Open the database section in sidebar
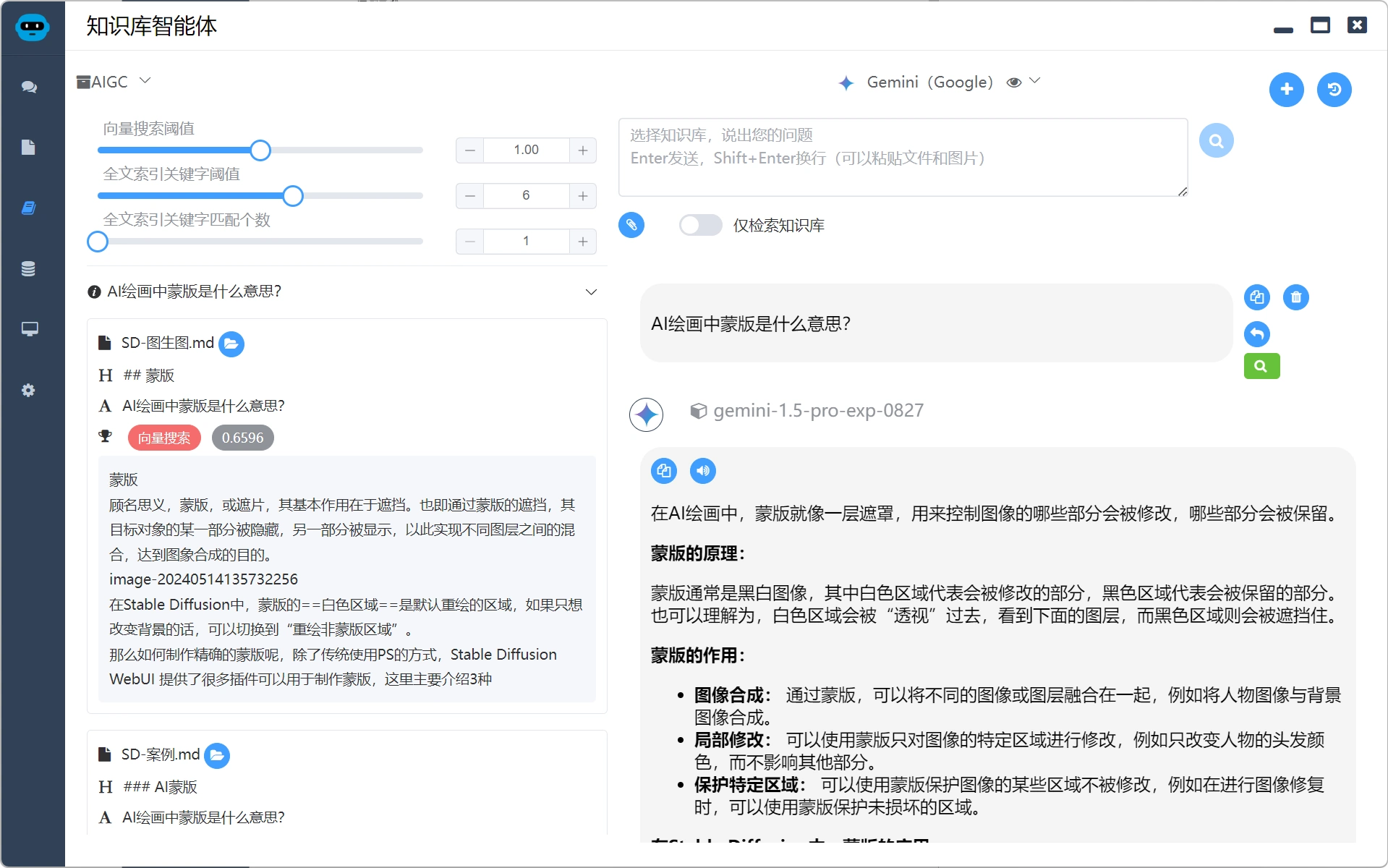 [28, 269]
